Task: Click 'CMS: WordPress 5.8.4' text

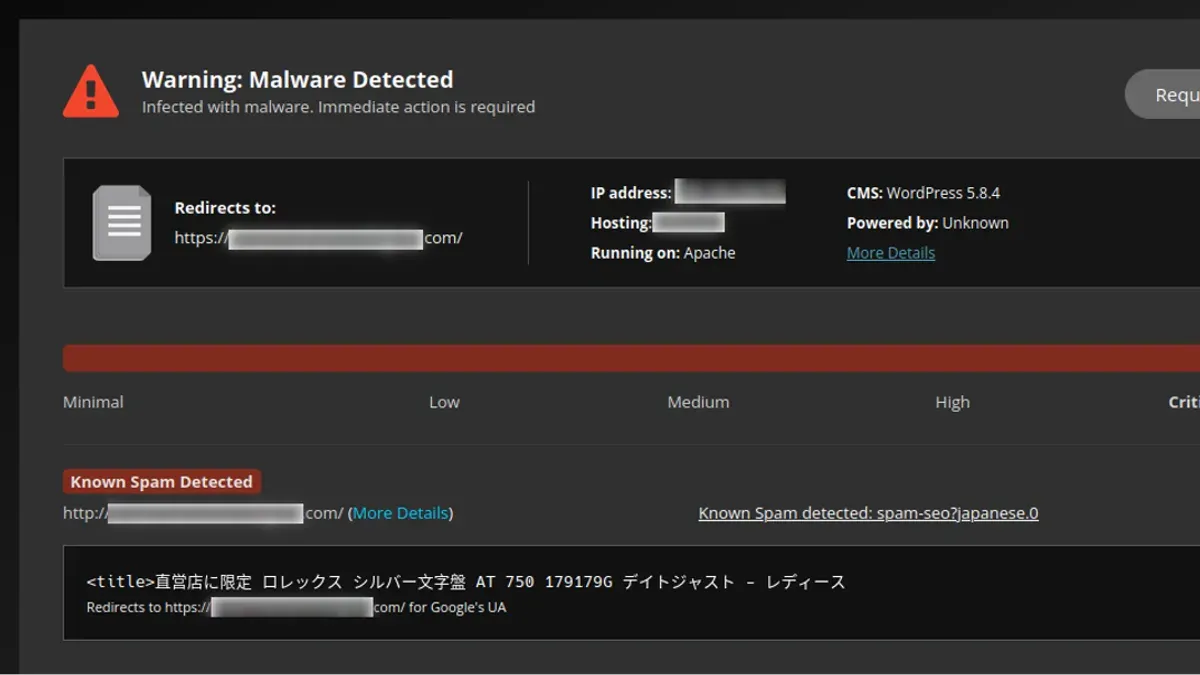Action: pyautogui.click(x=923, y=193)
